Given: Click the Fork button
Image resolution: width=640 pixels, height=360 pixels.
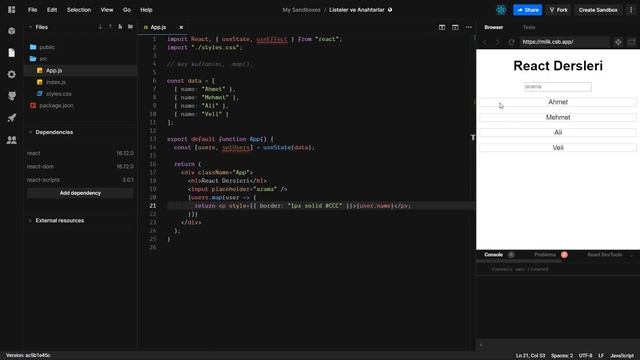Looking at the screenshot, I should (558, 10).
